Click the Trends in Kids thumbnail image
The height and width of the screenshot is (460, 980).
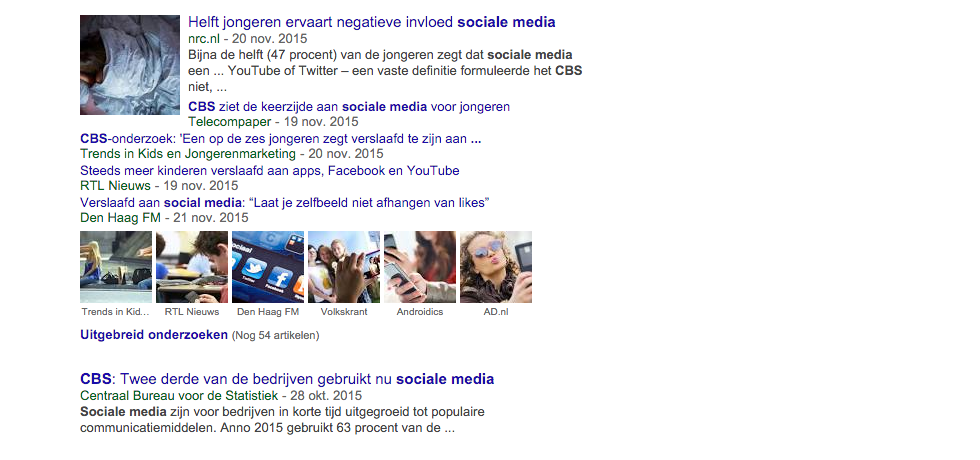[x=116, y=267]
